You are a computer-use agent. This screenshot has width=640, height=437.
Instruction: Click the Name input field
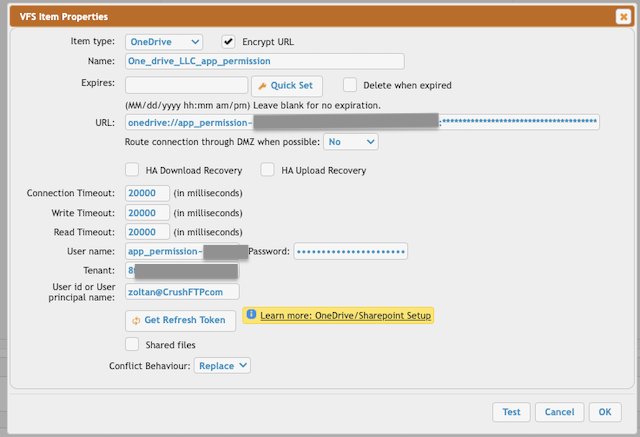264,61
